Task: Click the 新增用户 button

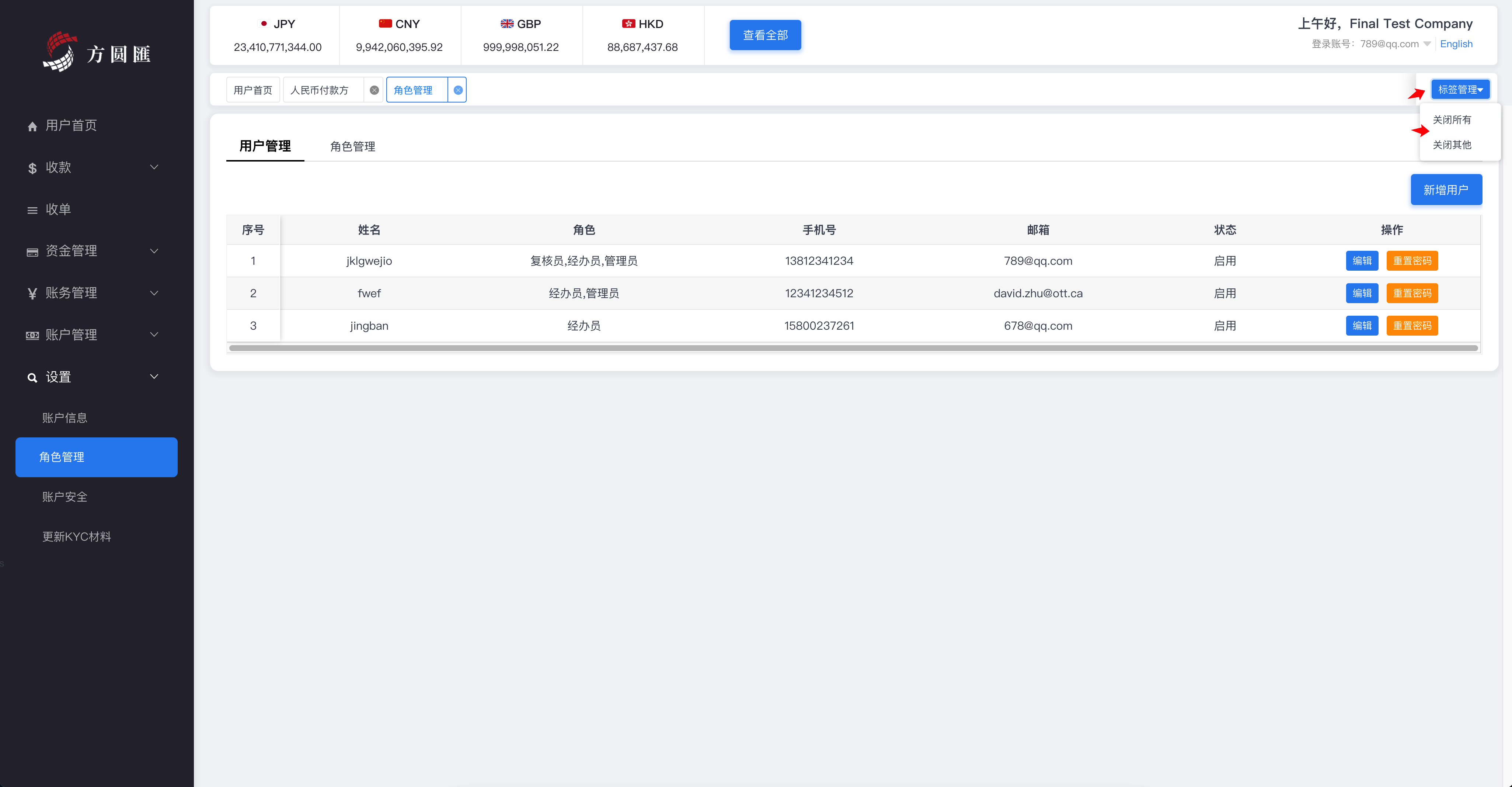Action: 1446,190
